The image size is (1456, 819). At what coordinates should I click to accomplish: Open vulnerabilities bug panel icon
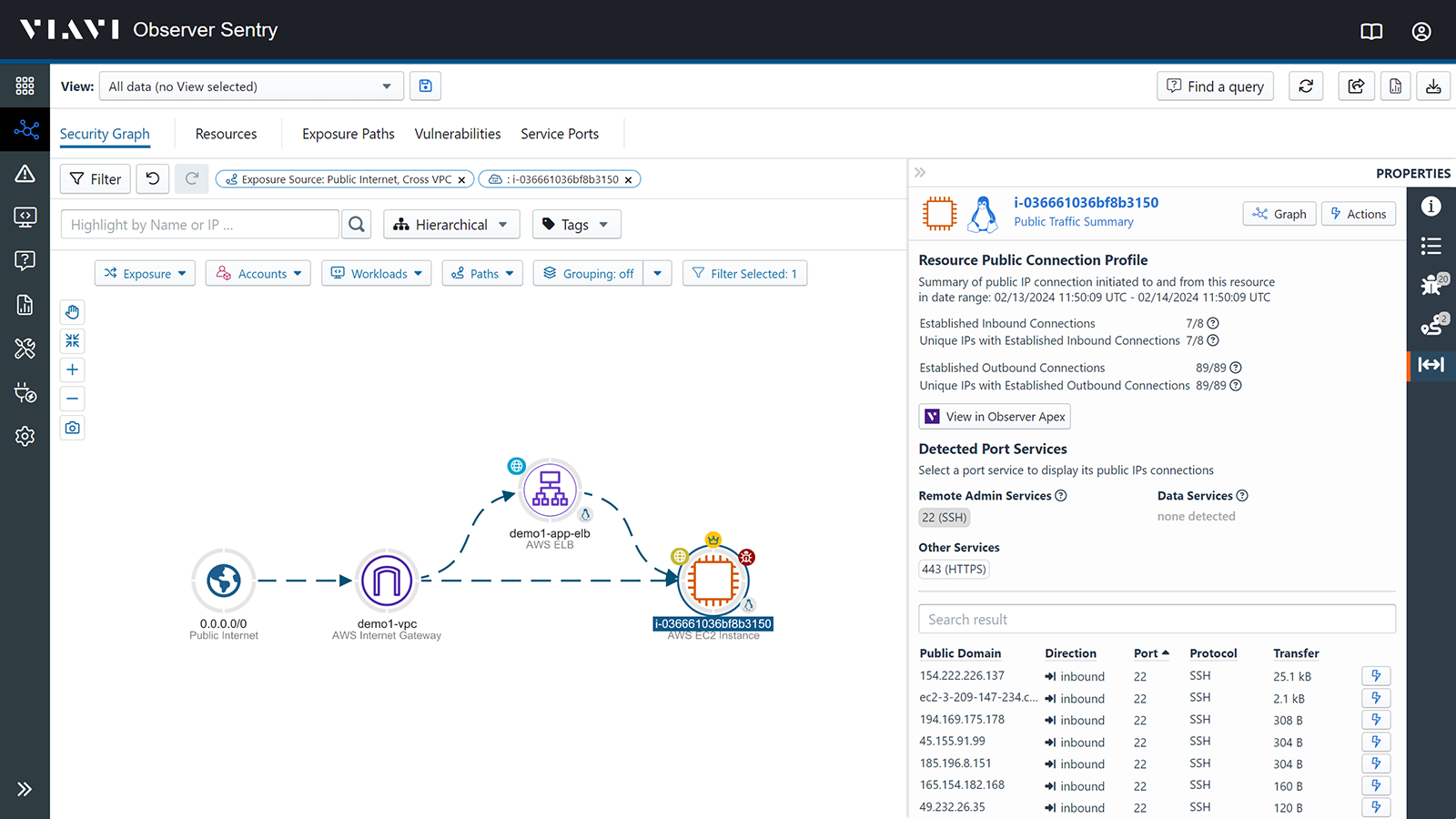1432,284
